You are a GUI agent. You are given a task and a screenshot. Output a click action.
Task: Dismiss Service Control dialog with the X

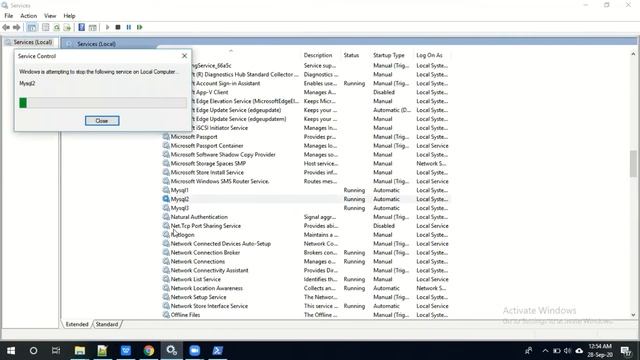pos(184,56)
